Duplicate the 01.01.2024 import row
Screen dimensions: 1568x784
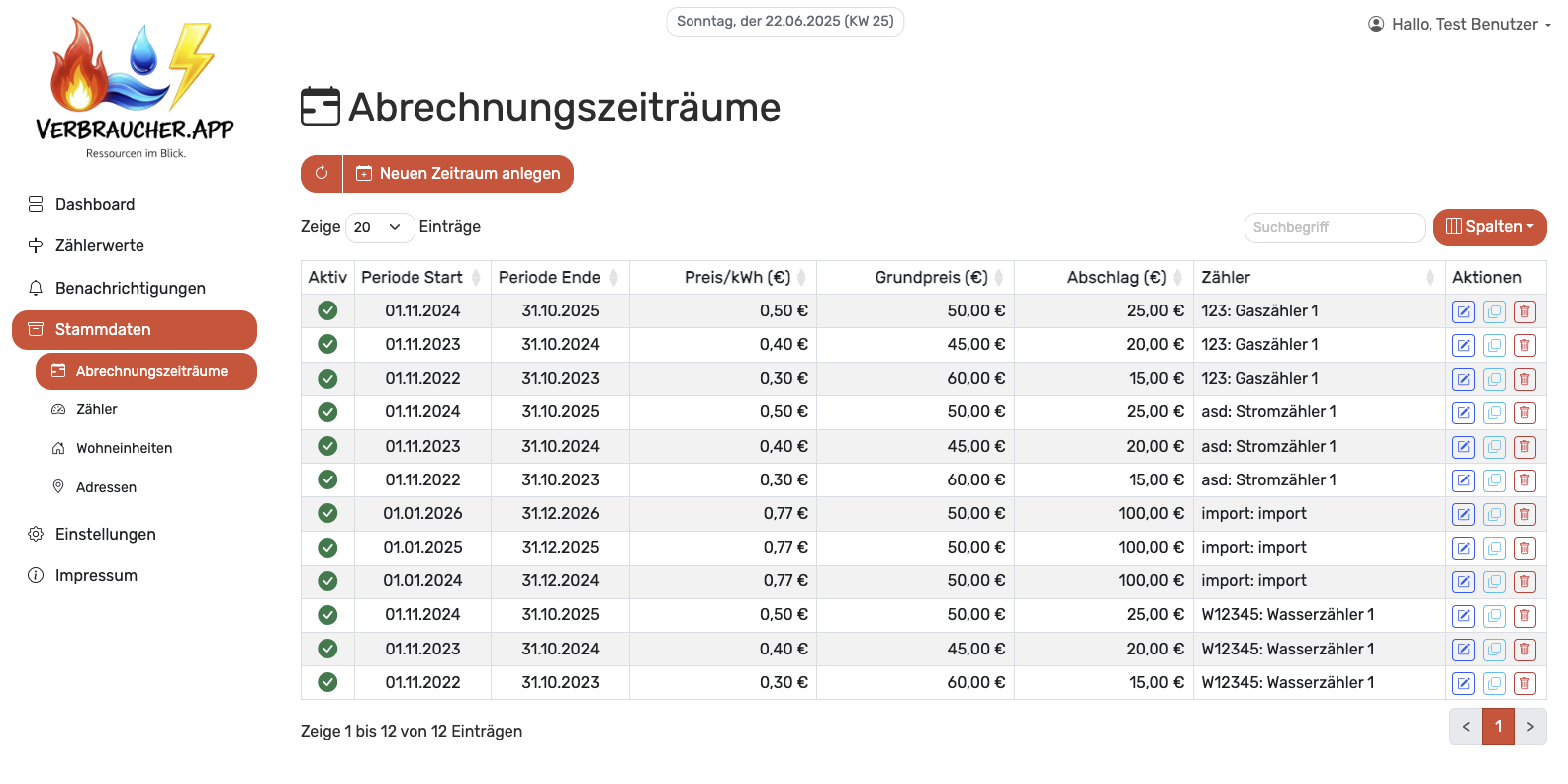pyautogui.click(x=1494, y=582)
